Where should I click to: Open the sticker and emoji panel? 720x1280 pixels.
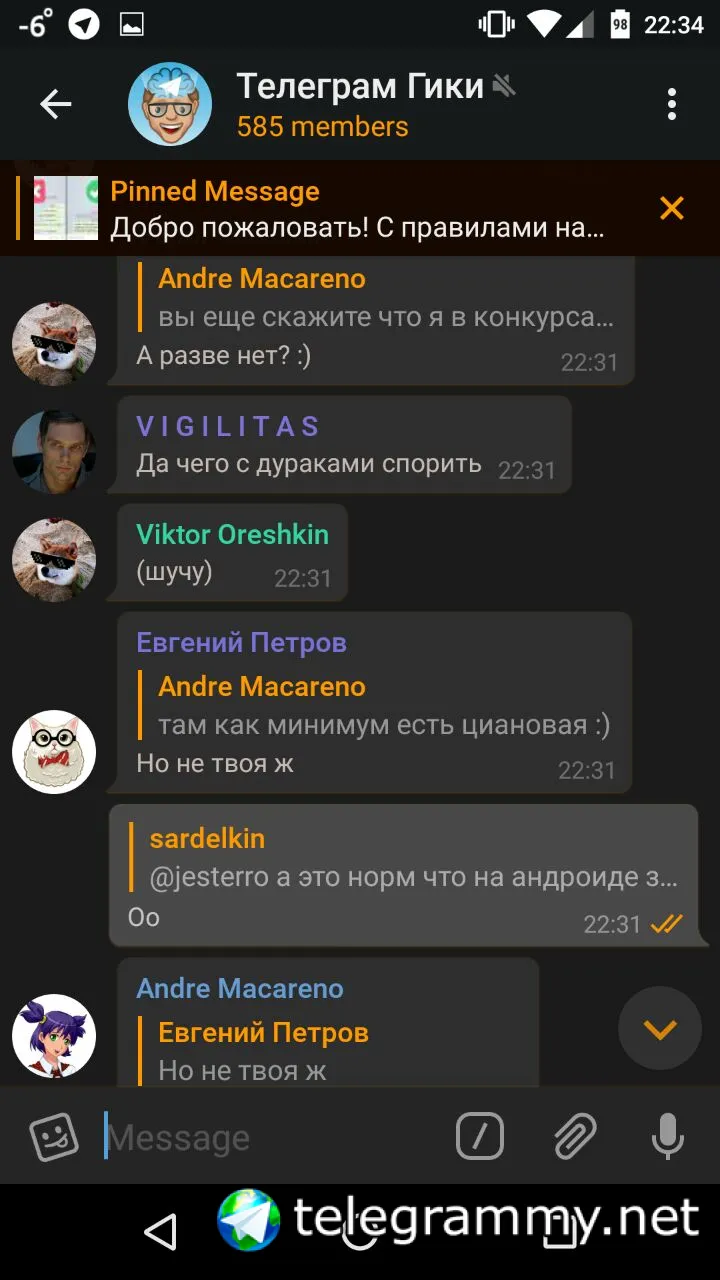point(54,1136)
